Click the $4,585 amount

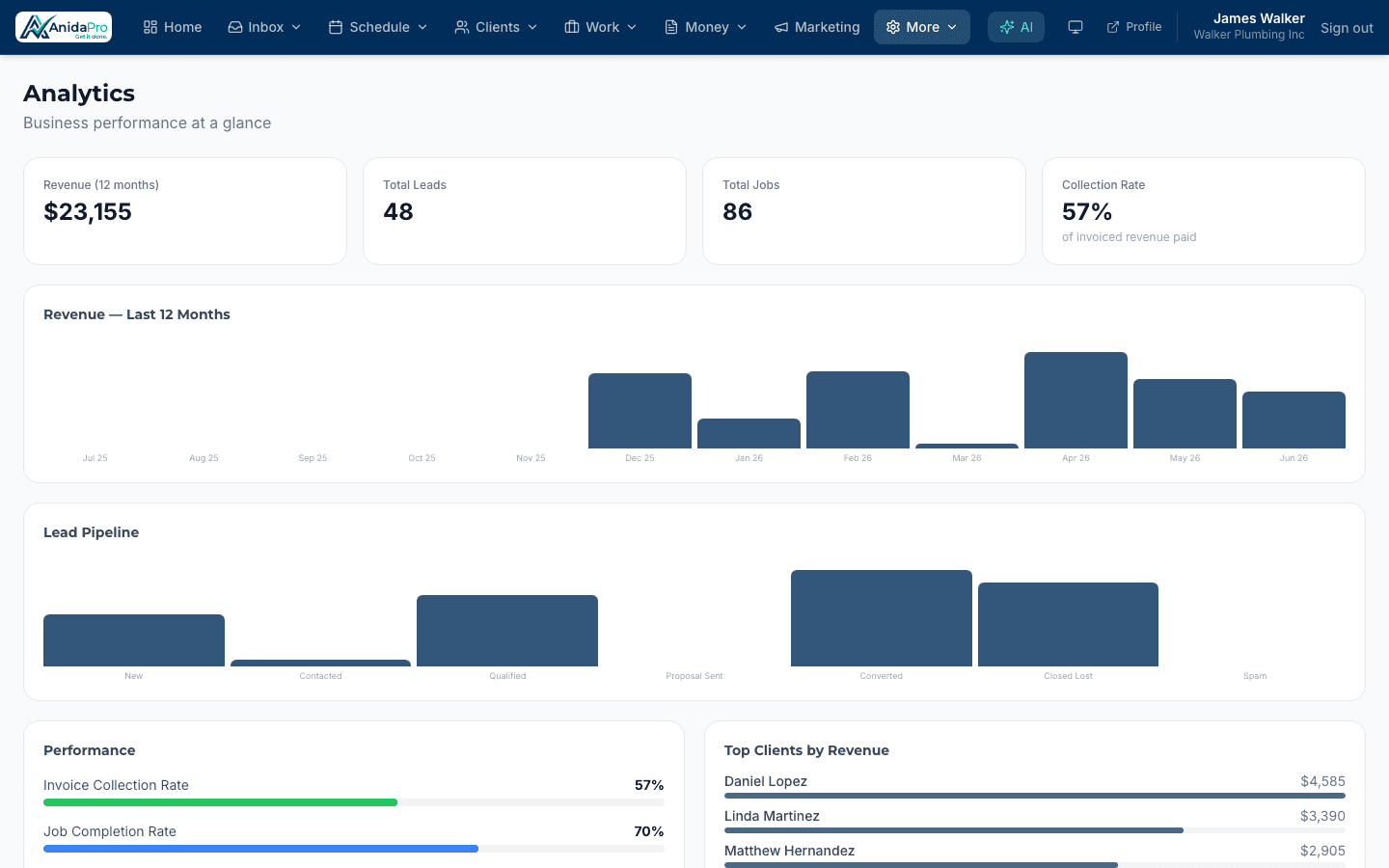click(x=1322, y=781)
